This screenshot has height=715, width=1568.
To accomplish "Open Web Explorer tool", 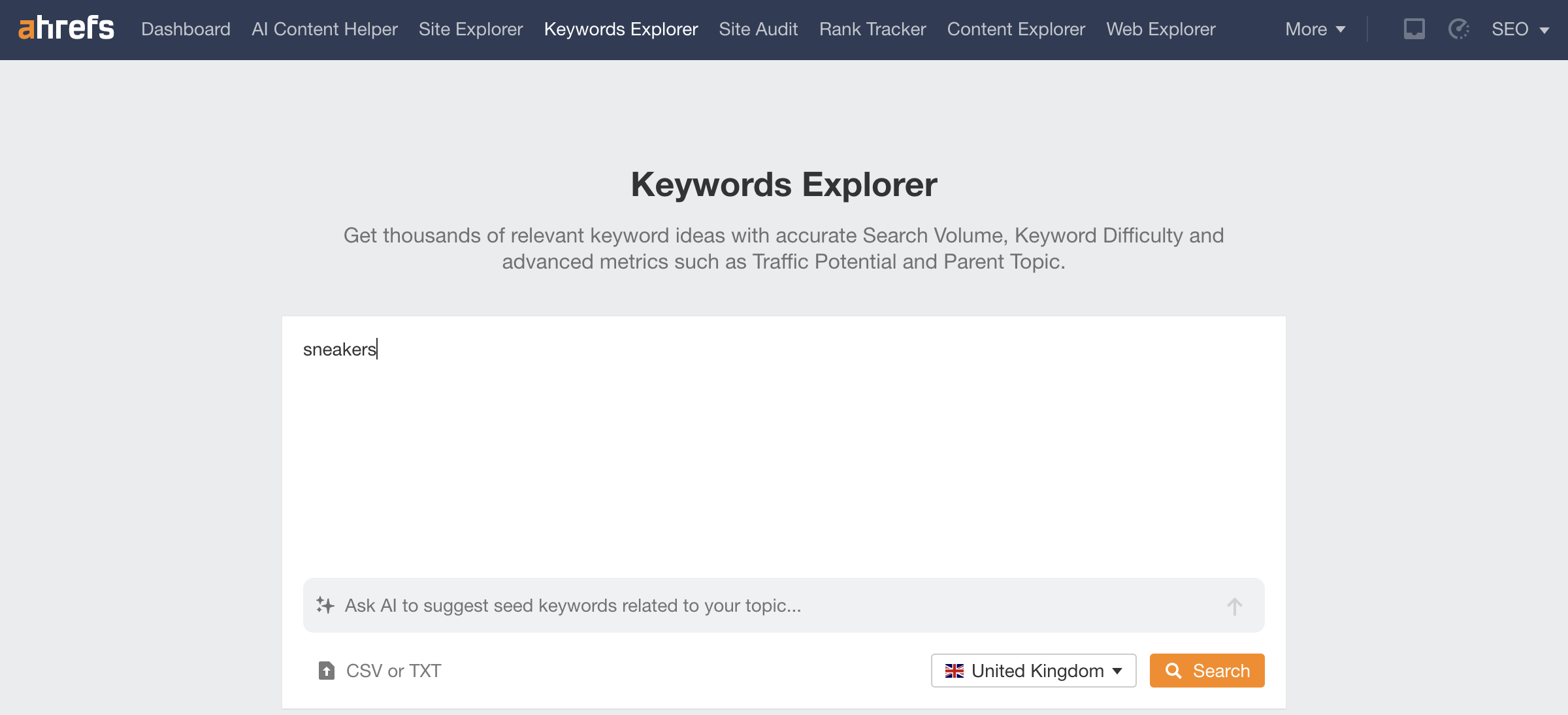I will click(x=1160, y=28).
